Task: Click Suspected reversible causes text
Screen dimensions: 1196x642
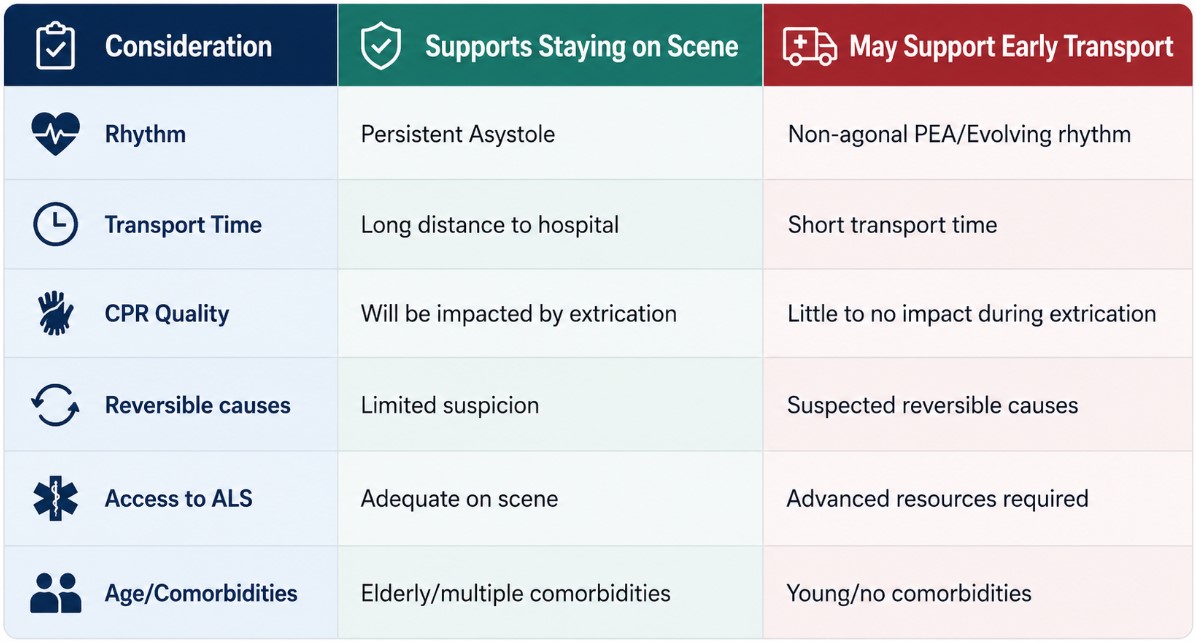Action: (x=932, y=405)
